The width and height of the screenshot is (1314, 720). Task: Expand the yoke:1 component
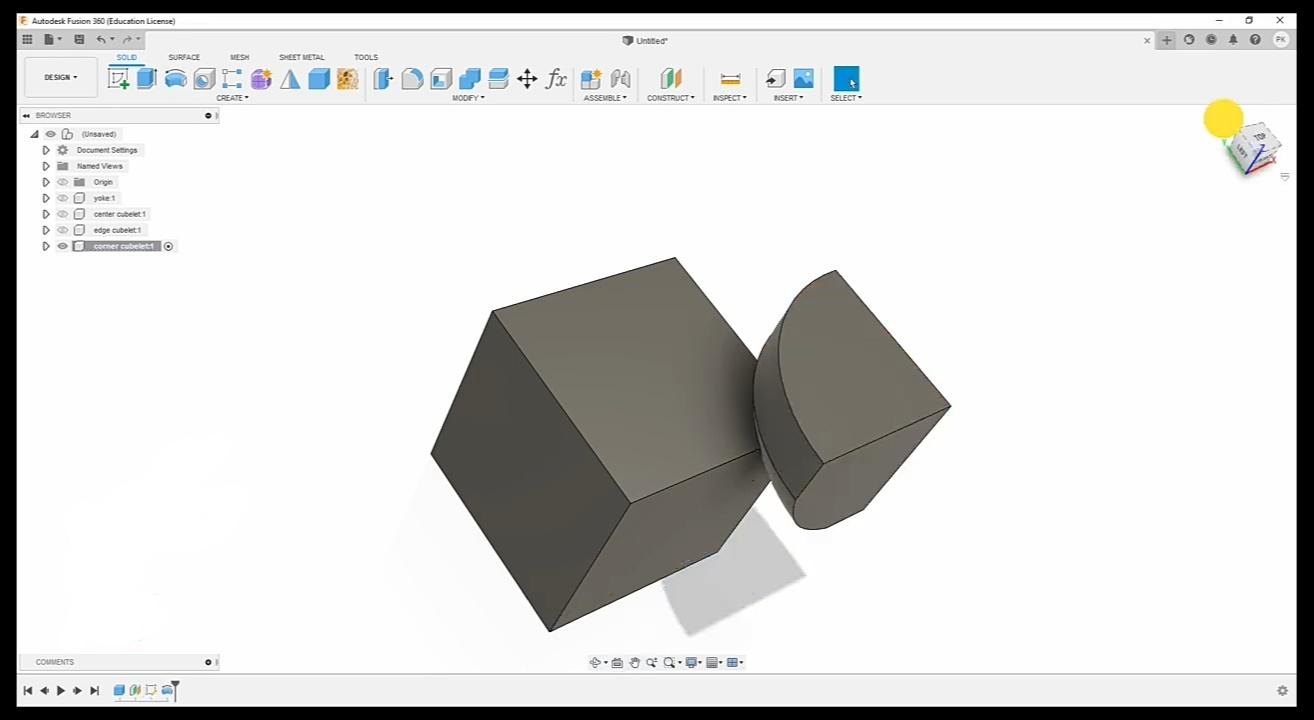click(46, 198)
